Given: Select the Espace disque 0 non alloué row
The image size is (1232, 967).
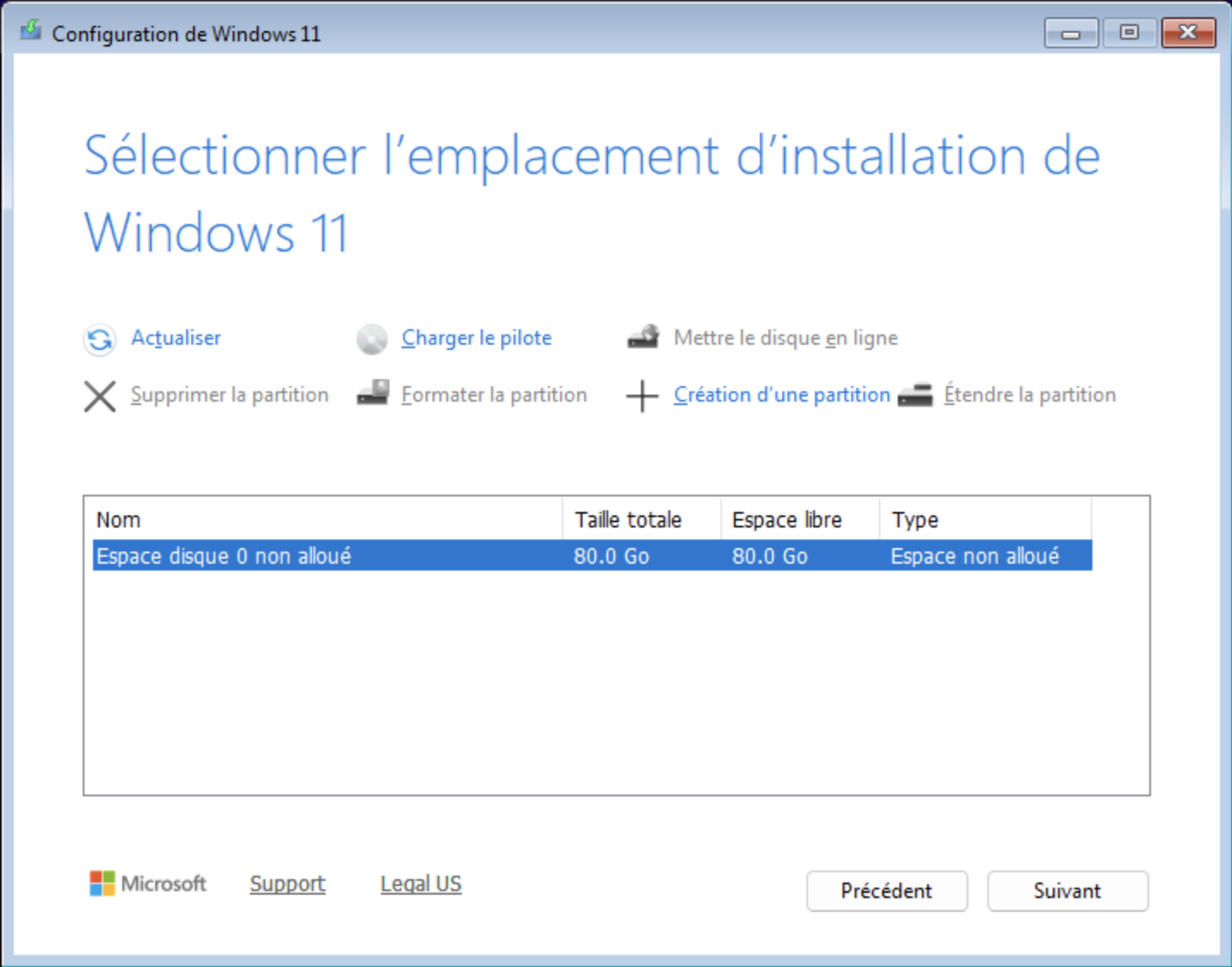Looking at the screenshot, I should [592, 556].
